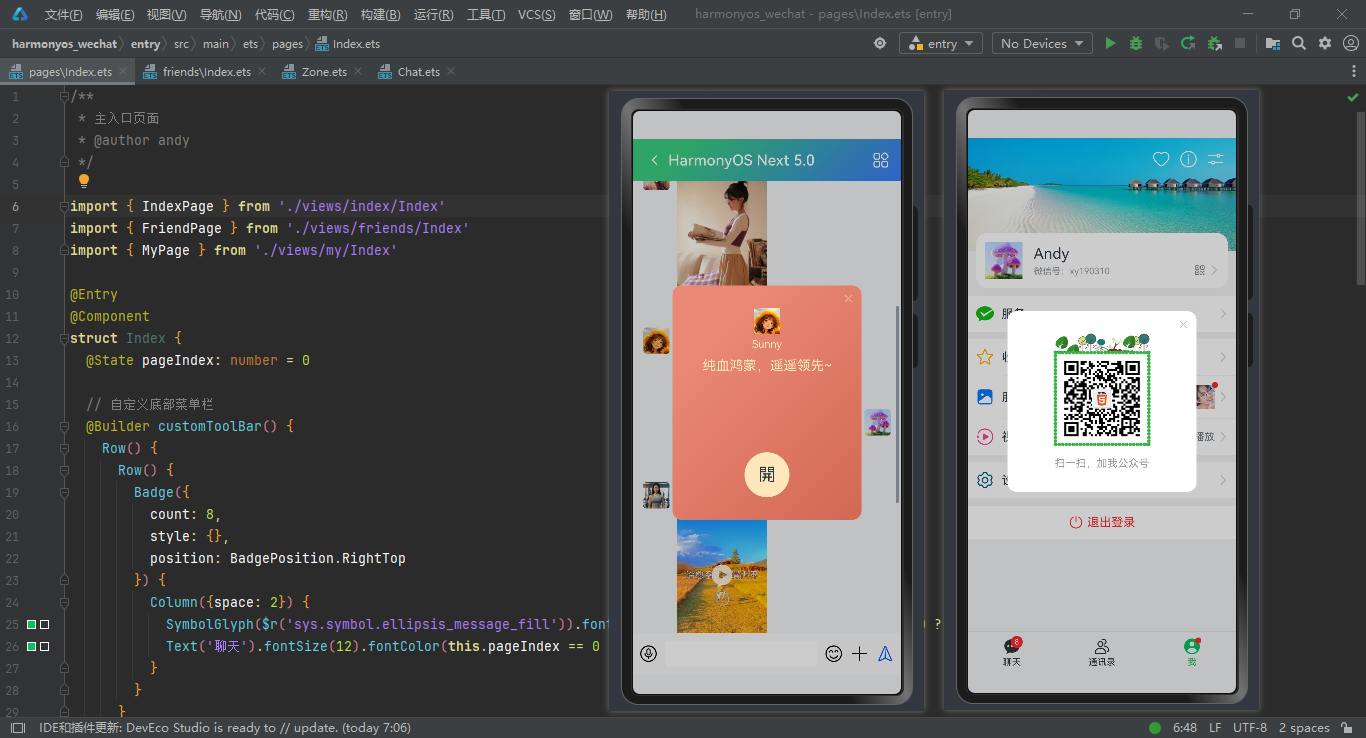The height and width of the screenshot is (738, 1366).
Task: Collapse the code fold at struct Index line
Action: tap(64, 338)
